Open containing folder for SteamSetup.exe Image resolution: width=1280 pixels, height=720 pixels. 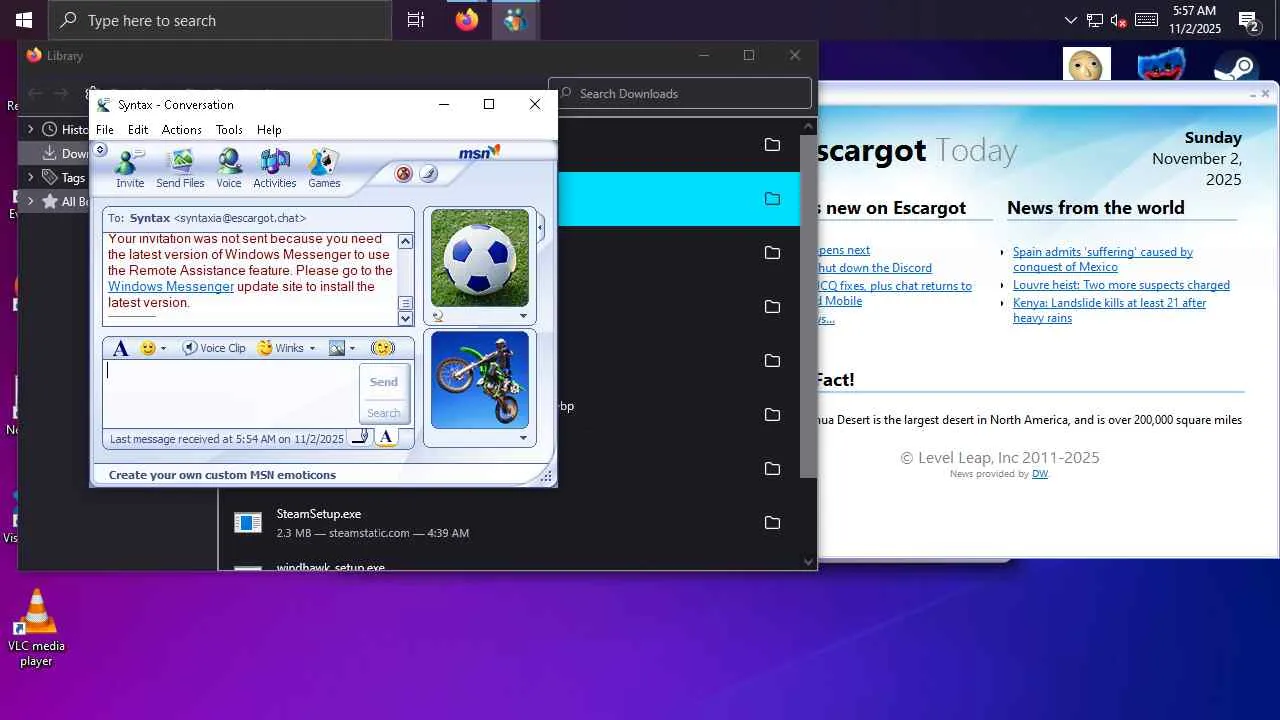point(772,523)
